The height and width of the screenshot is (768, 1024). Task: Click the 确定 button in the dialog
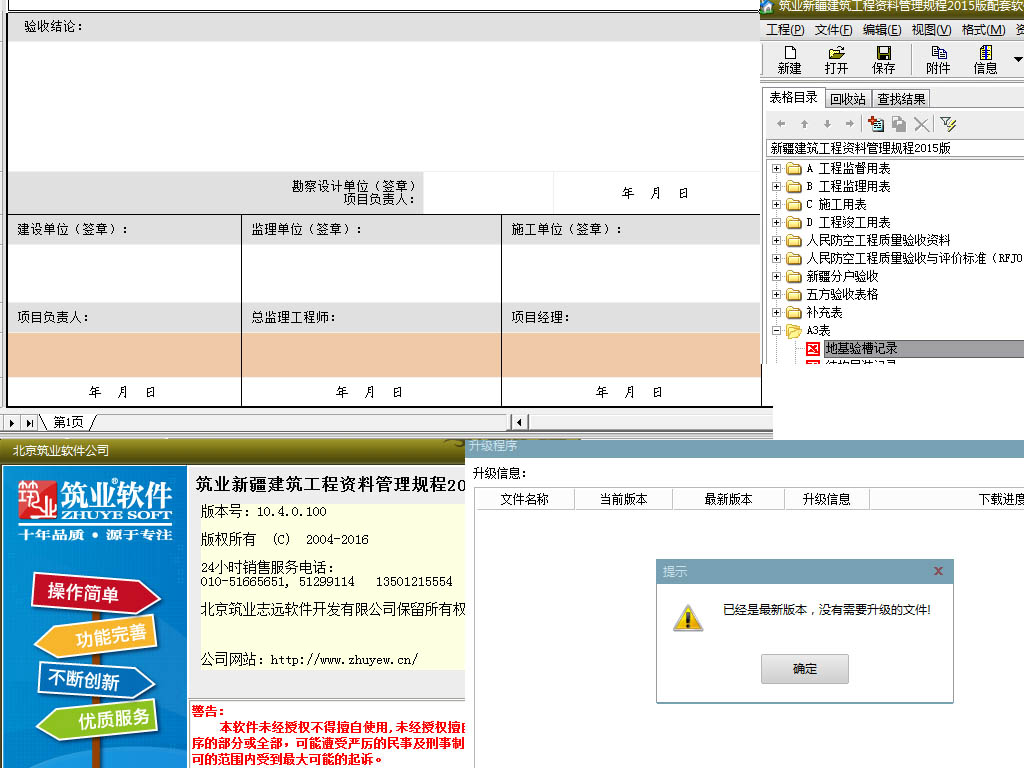[x=804, y=669]
